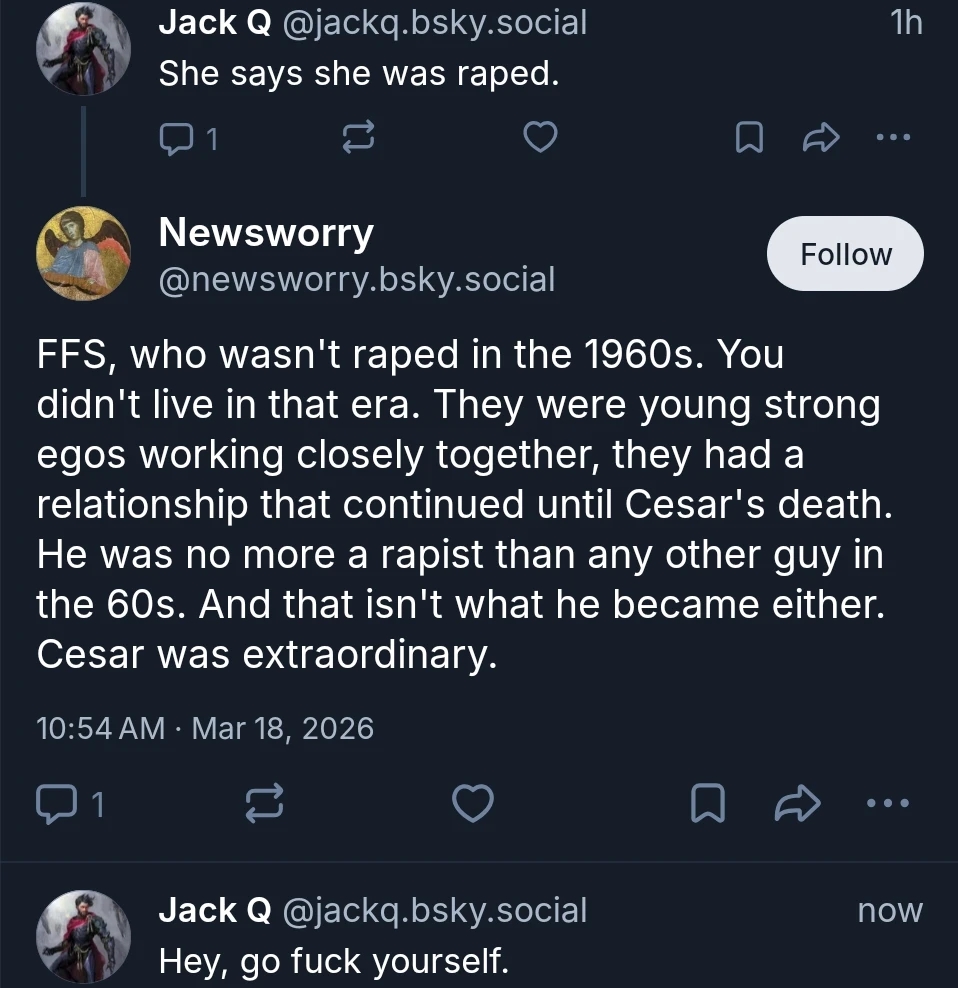Open the @newsworry.bsky.social handle

[357, 279]
